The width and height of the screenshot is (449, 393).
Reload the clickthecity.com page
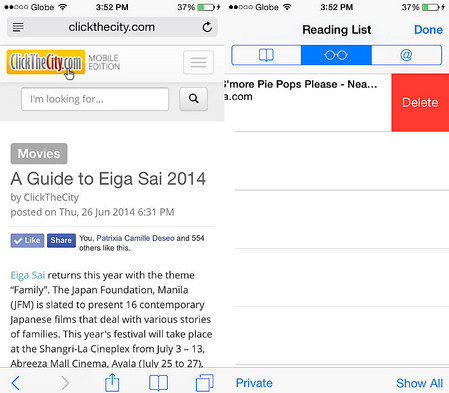click(x=207, y=27)
